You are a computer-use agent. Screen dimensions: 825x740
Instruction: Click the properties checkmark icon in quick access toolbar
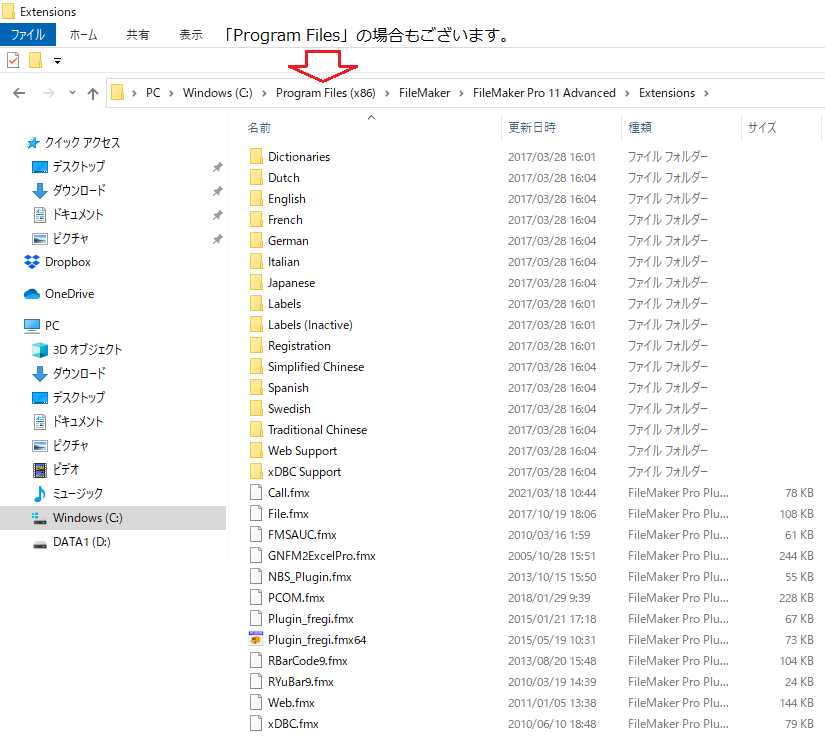coord(13,61)
